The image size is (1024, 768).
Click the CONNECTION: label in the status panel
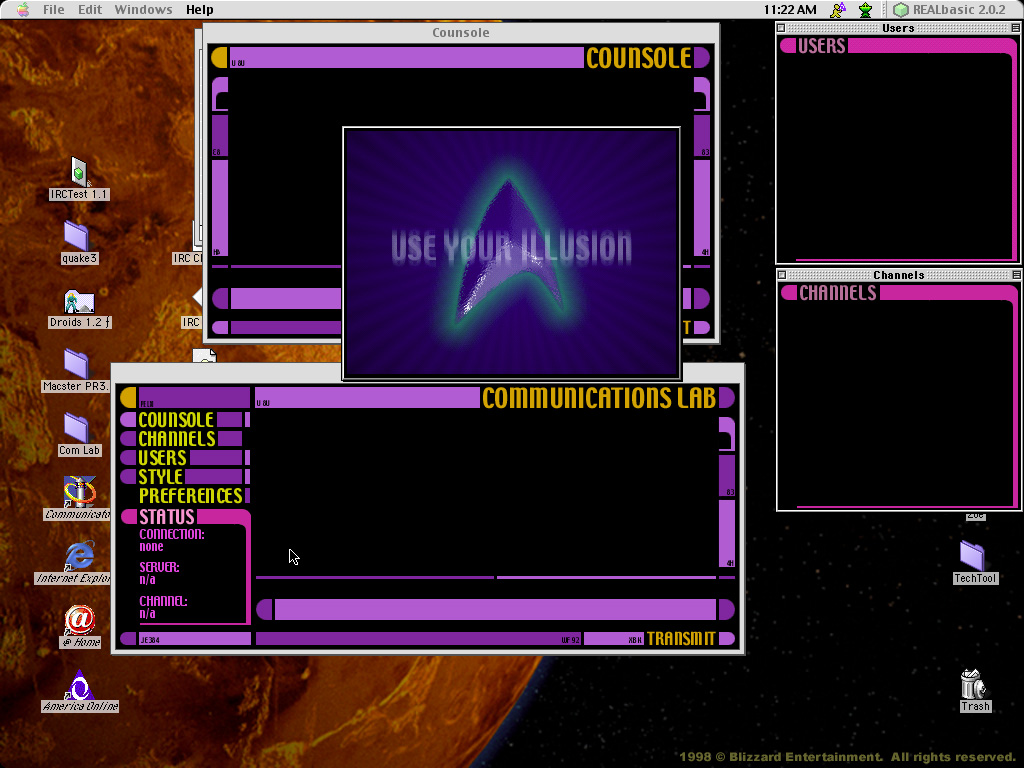(x=172, y=534)
